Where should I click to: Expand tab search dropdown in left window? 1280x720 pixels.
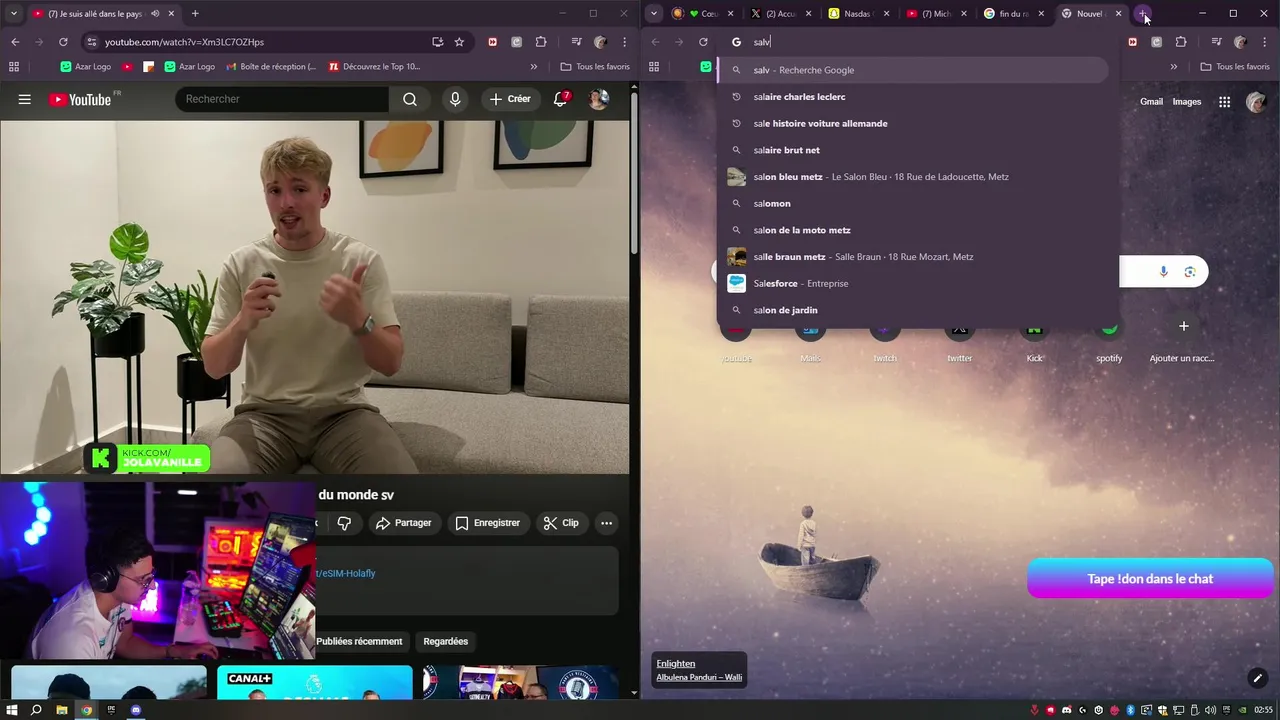pos(14,14)
